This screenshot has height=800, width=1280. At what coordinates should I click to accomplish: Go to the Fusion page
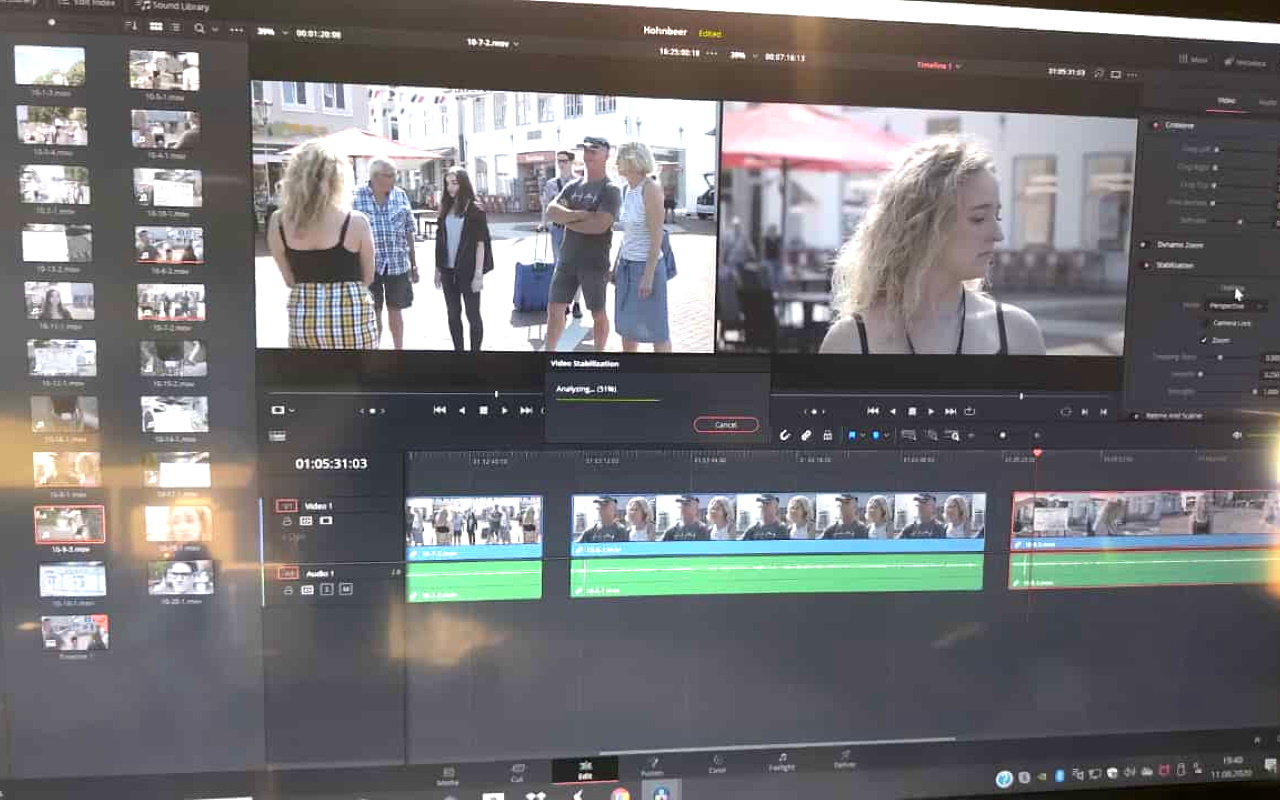click(x=651, y=768)
